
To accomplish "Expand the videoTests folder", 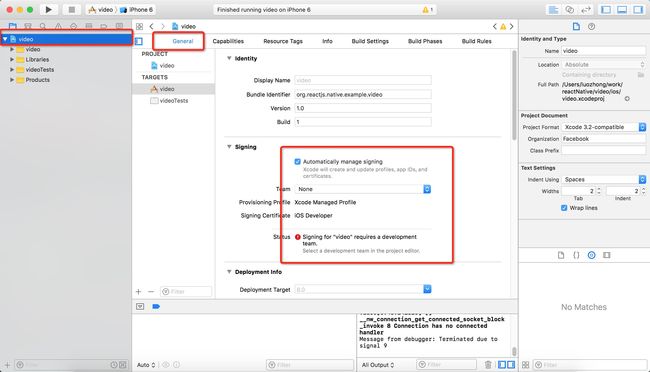I will [x=12, y=70].
